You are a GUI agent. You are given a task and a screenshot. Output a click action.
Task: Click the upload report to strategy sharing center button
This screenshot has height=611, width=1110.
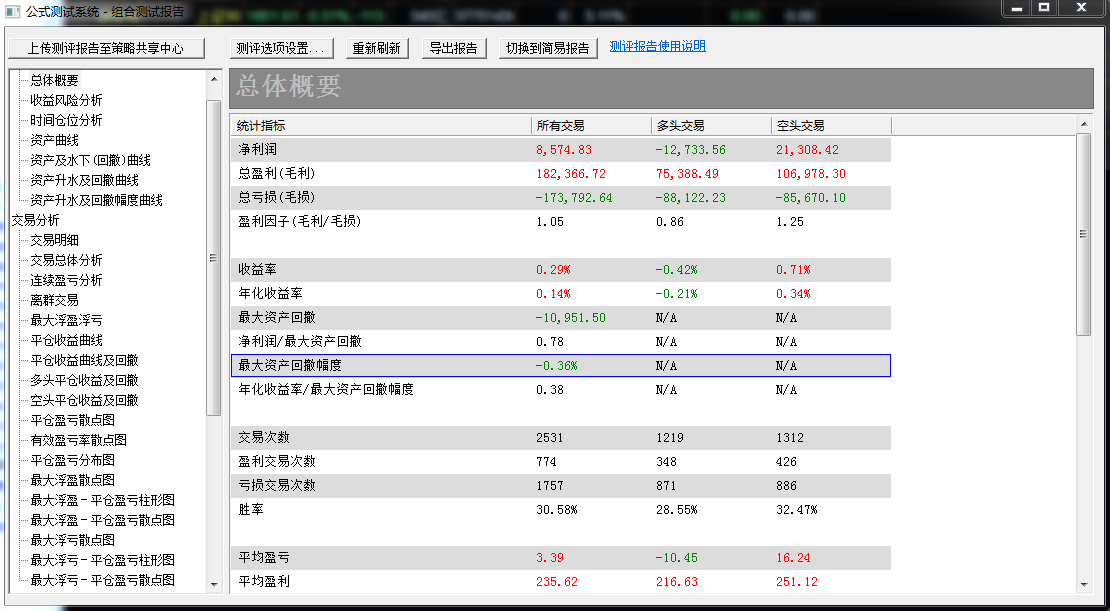coord(106,48)
